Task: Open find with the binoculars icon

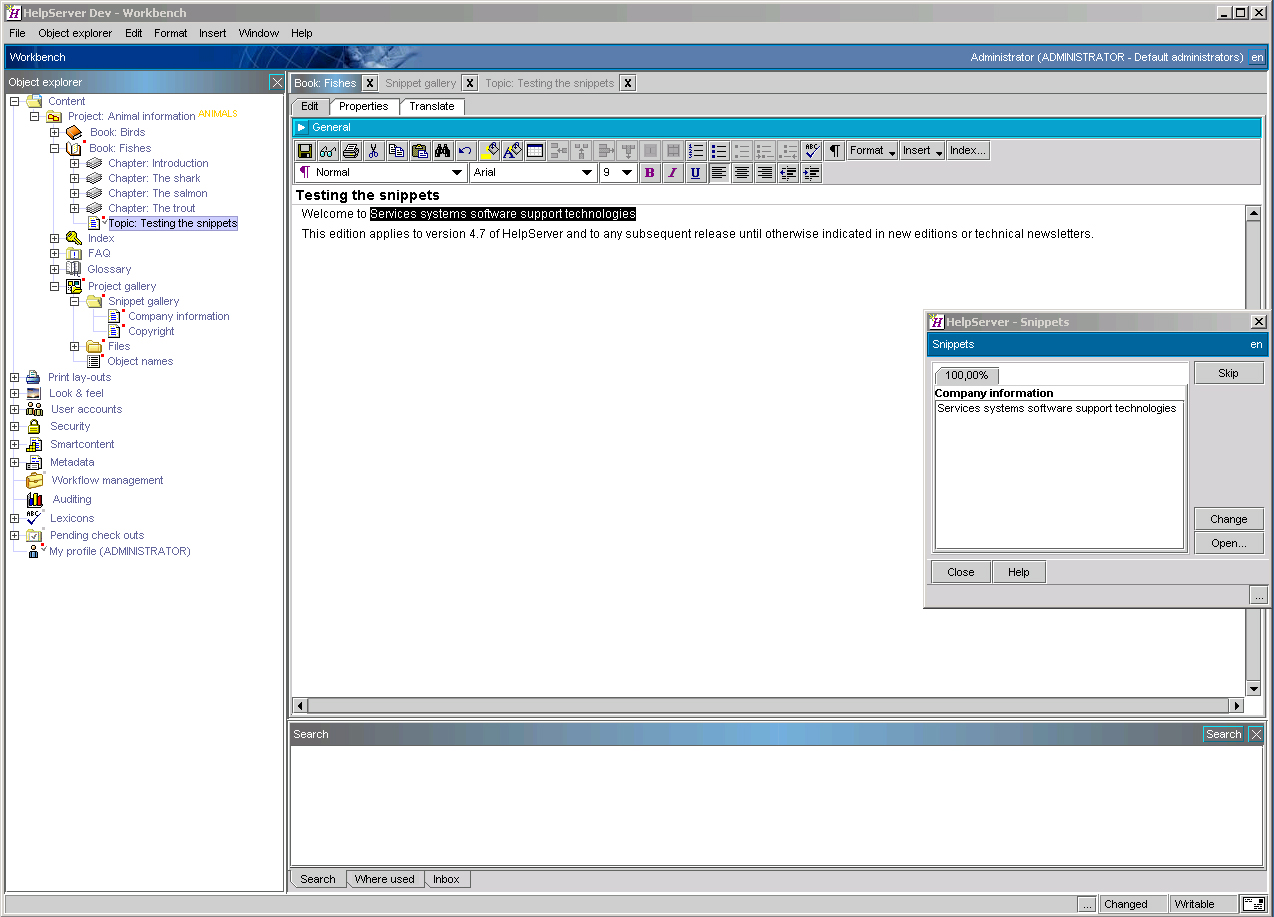Action: pos(443,151)
